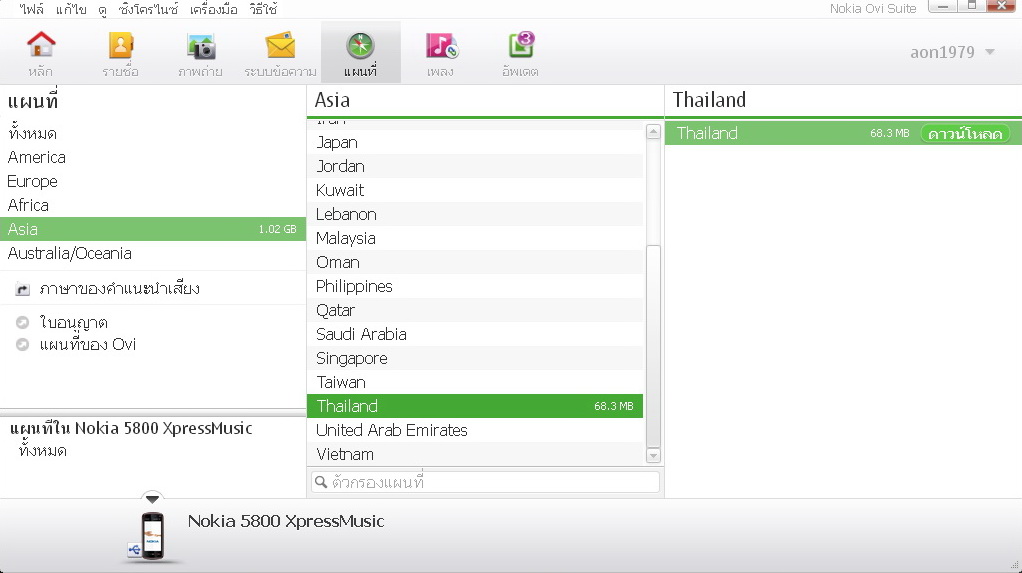The width and height of the screenshot is (1022, 573).
Task: Click the Nokia 5800 phone device icon
Action: point(152,536)
